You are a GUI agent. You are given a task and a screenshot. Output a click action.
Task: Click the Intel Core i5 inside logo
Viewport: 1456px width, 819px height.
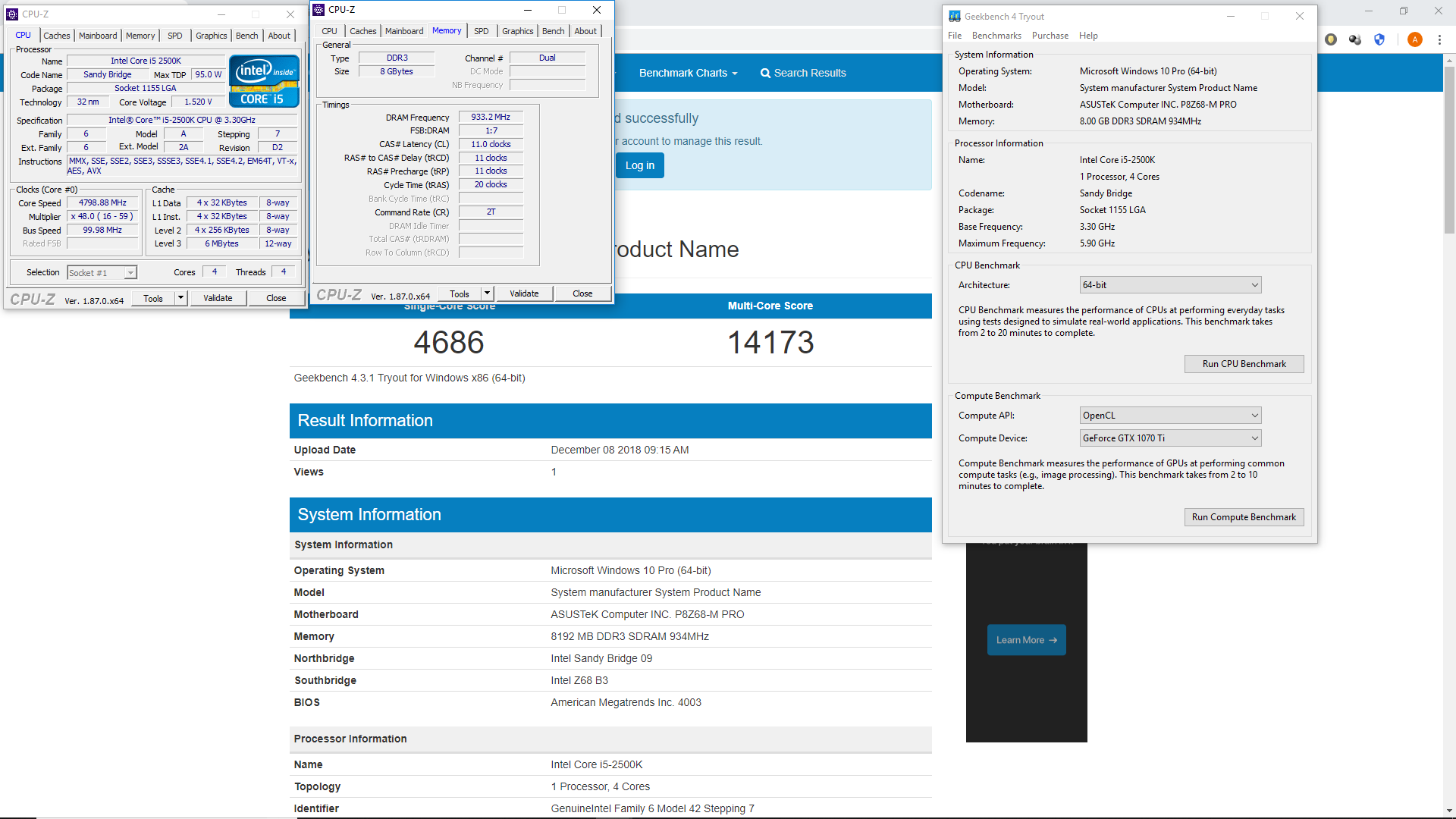264,81
